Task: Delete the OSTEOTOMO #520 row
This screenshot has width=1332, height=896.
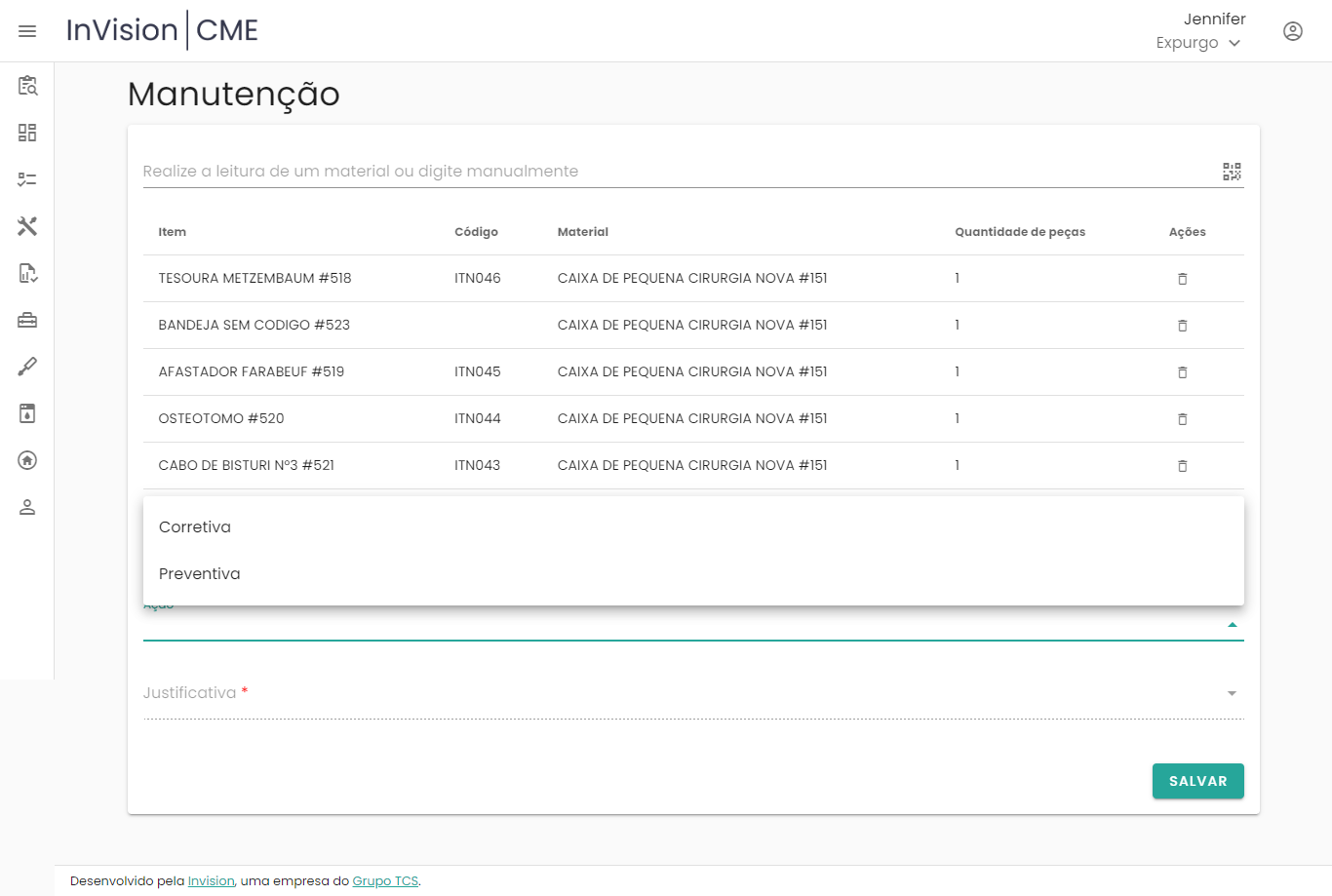Action: [x=1182, y=419]
